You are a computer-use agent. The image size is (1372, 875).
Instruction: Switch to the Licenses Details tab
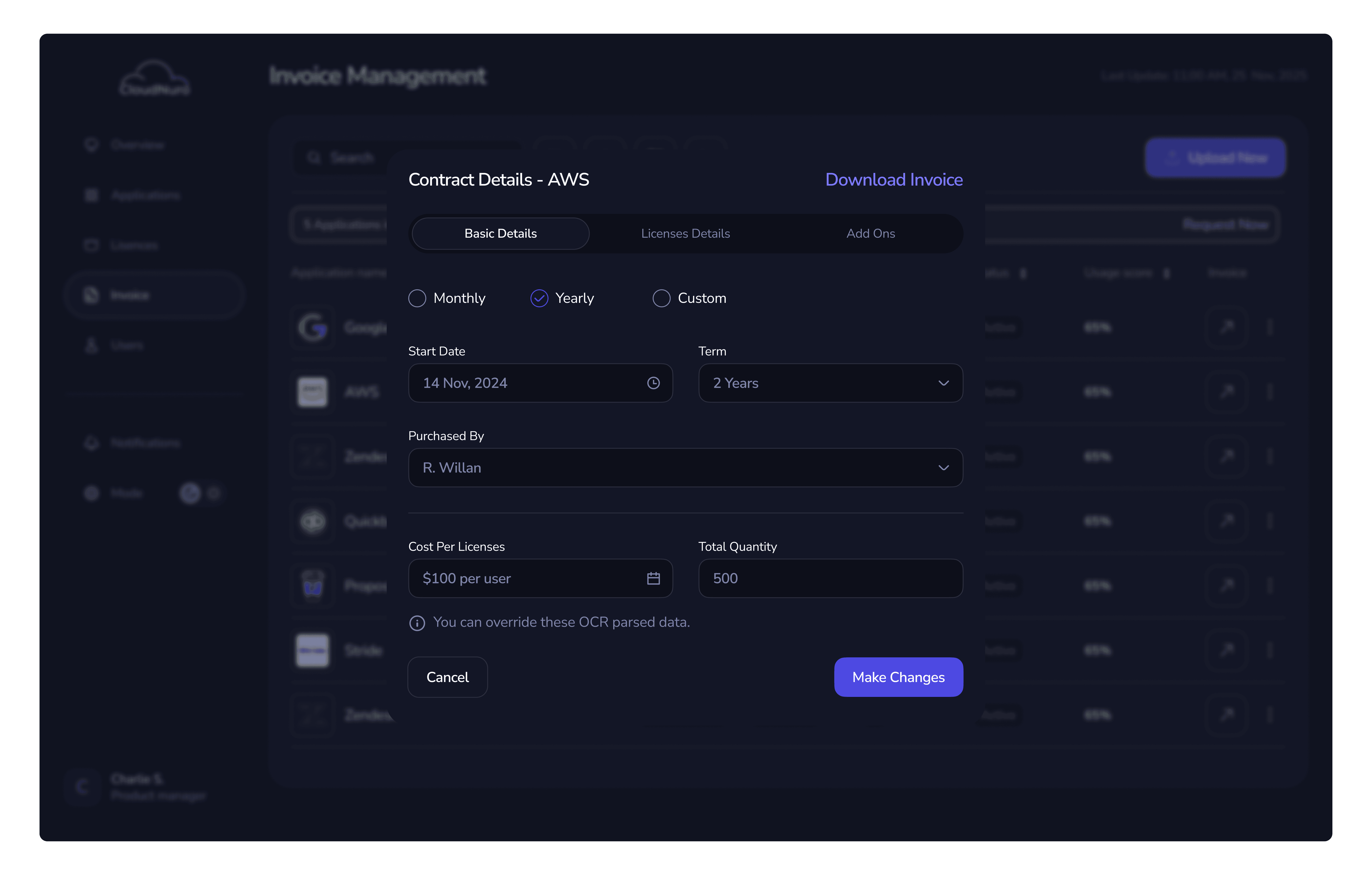coord(685,233)
